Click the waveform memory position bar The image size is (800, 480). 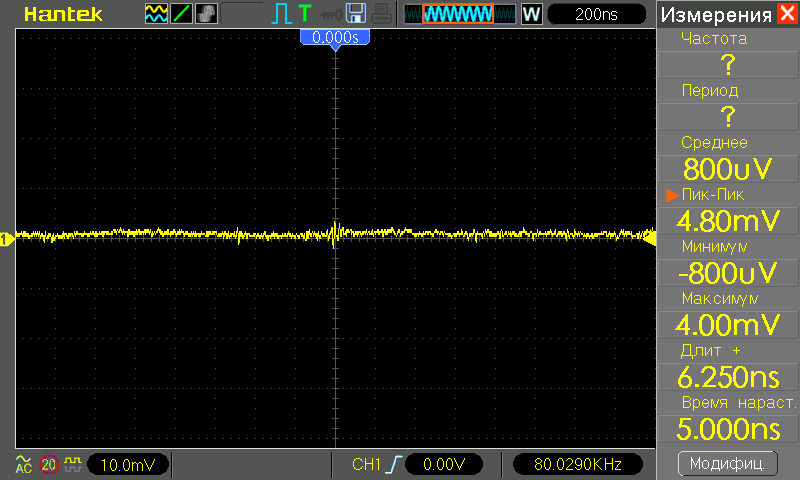tap(461, 14)
